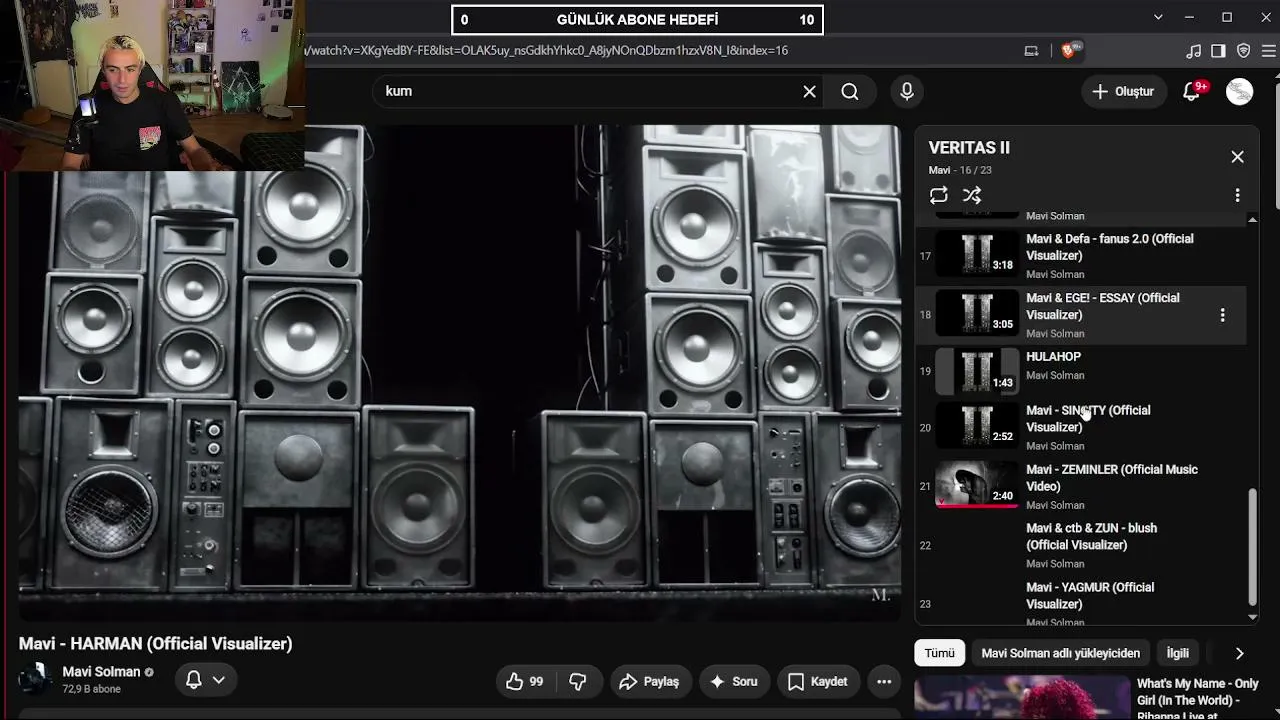Like the HARMAN video
Viewport: 1280px width, 720px height.
point(524,681)
